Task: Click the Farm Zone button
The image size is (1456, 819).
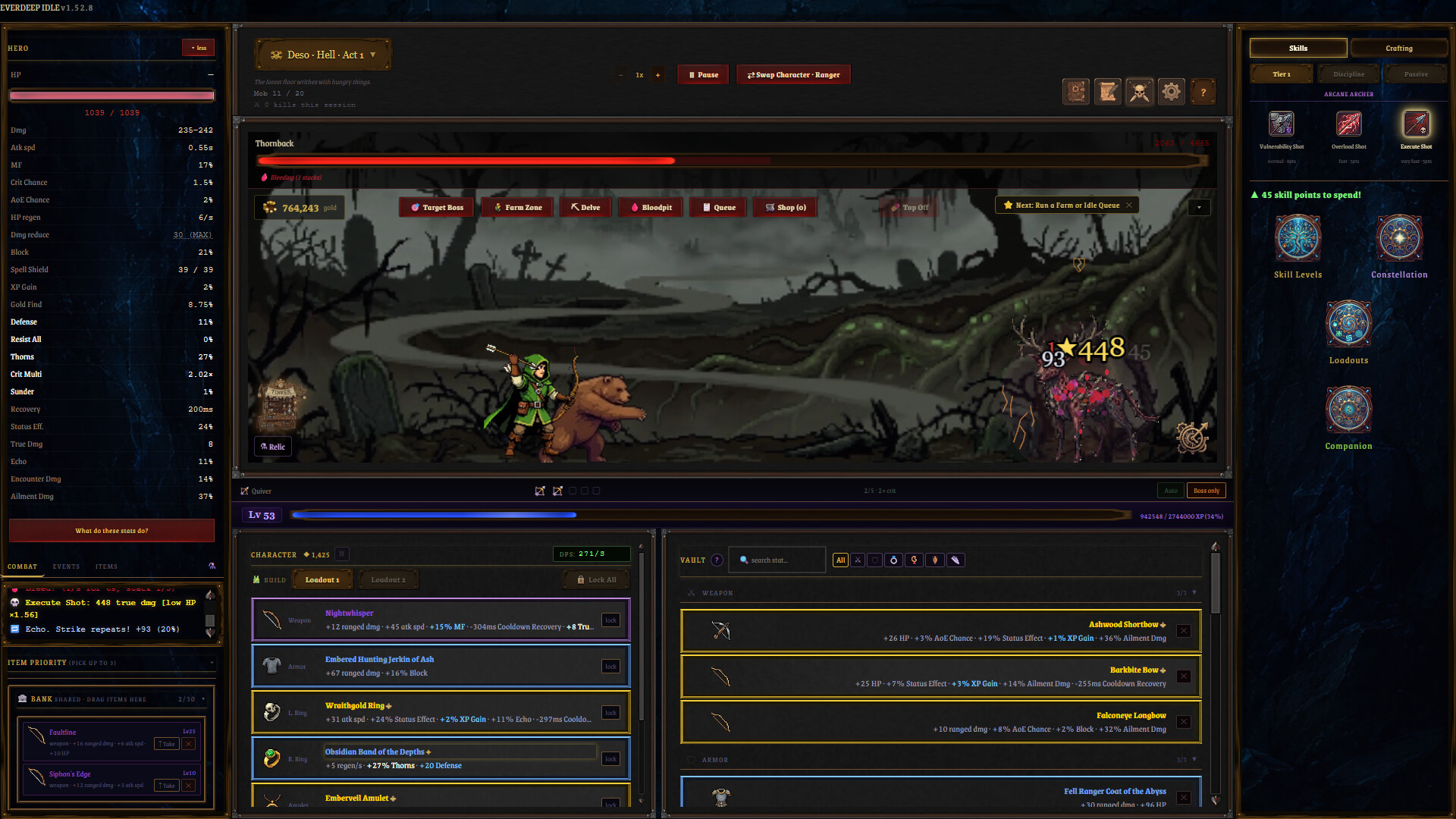Action: tap(517, 207)
